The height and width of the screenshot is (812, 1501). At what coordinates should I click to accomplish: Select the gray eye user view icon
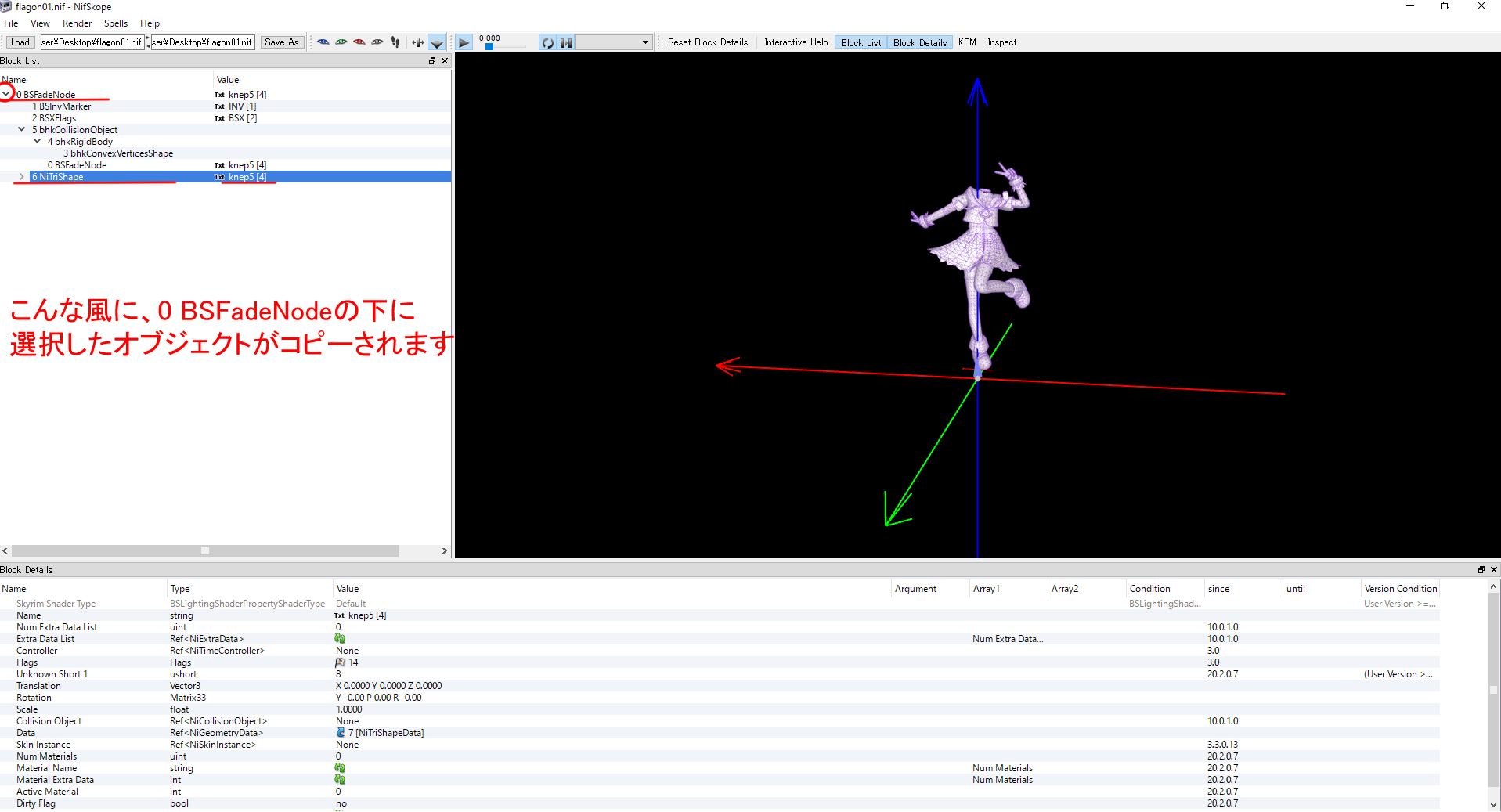coord(377,42)
